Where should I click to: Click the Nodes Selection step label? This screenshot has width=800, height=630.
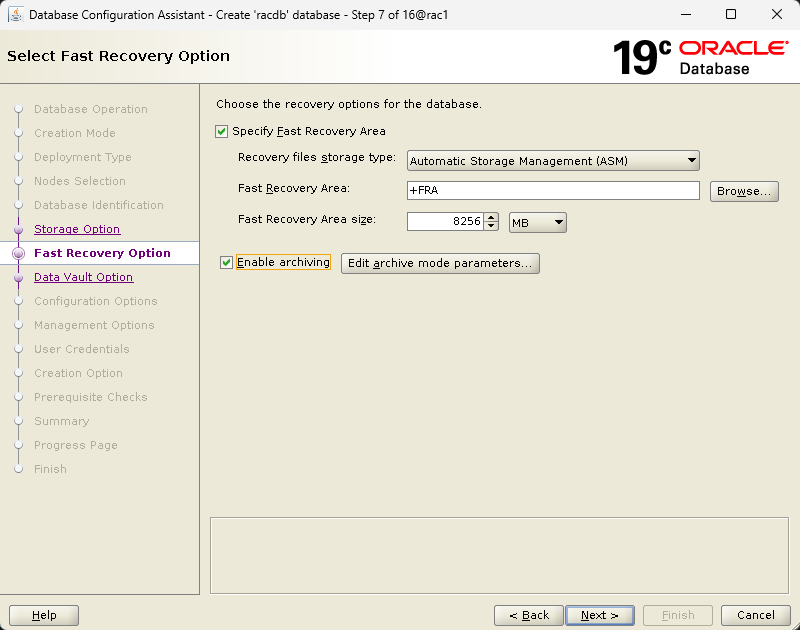coord(80,181)
